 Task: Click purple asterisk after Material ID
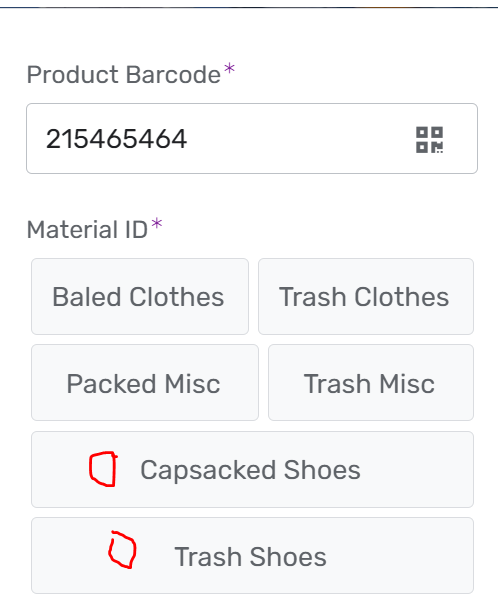point(156,224)
